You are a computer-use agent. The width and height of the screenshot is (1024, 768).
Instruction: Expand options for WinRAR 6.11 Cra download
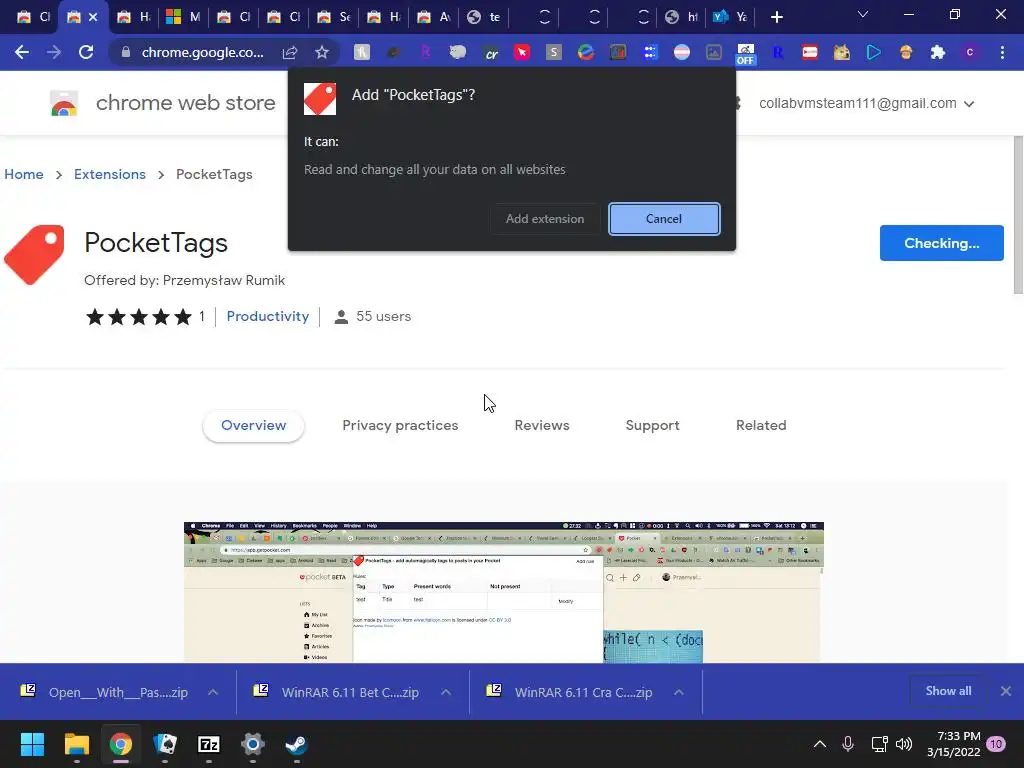tap(679, 692)
